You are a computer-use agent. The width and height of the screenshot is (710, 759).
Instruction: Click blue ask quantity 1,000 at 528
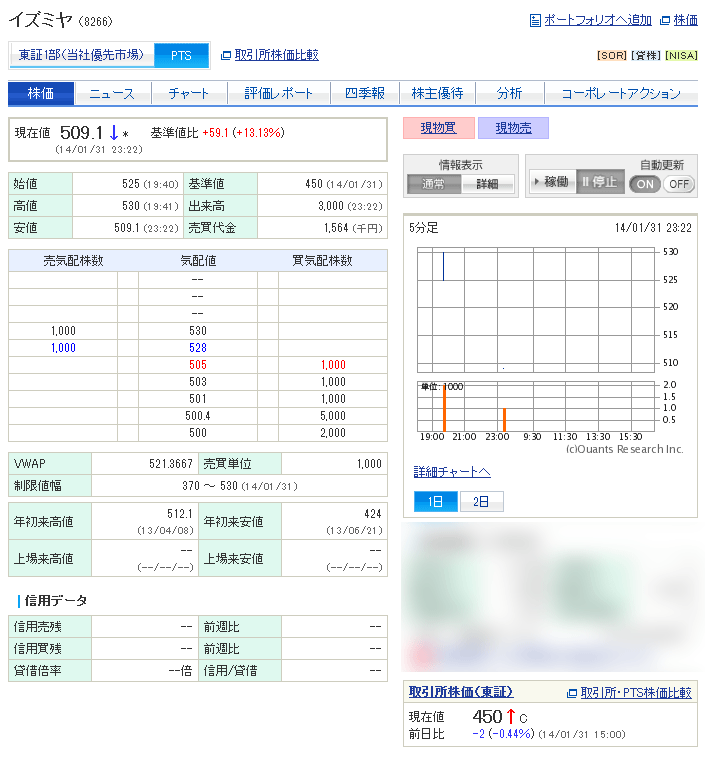click(x=63, y=348)
